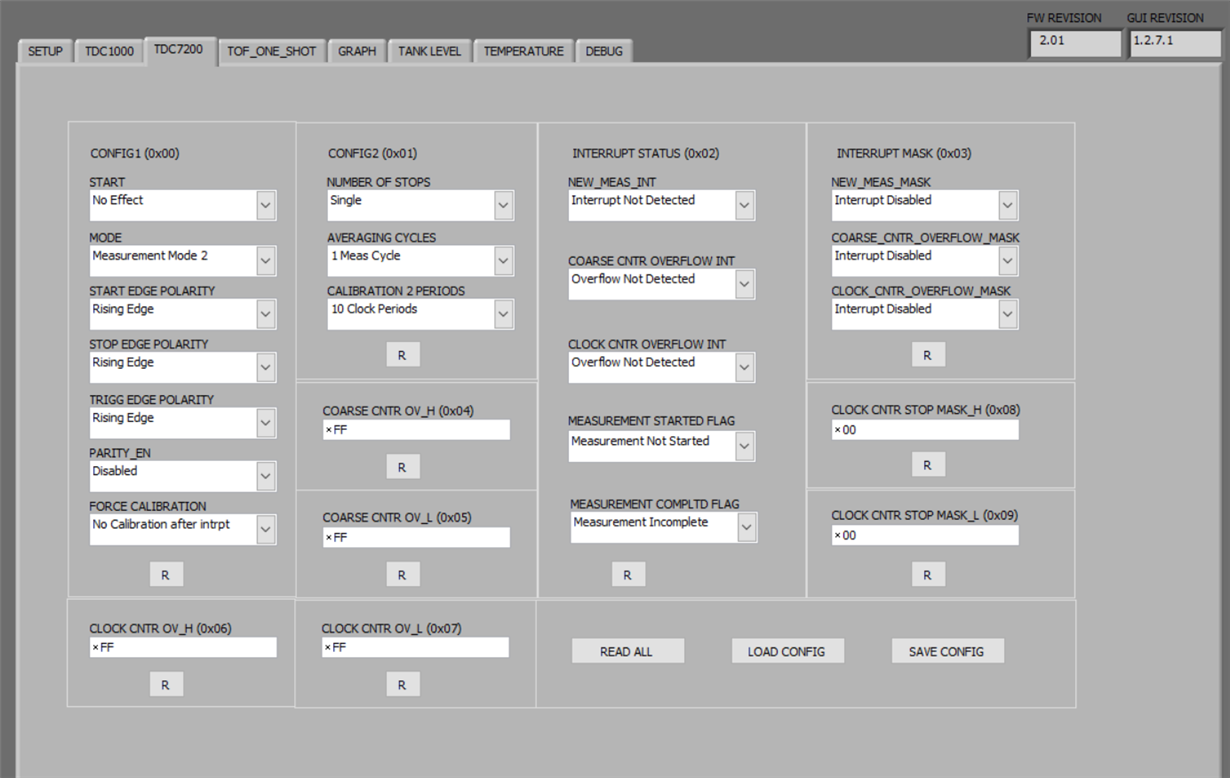Click COARSE CNTR OV_L input field
This screenshot has width=1230, height=778.
(x=416, y=537)
